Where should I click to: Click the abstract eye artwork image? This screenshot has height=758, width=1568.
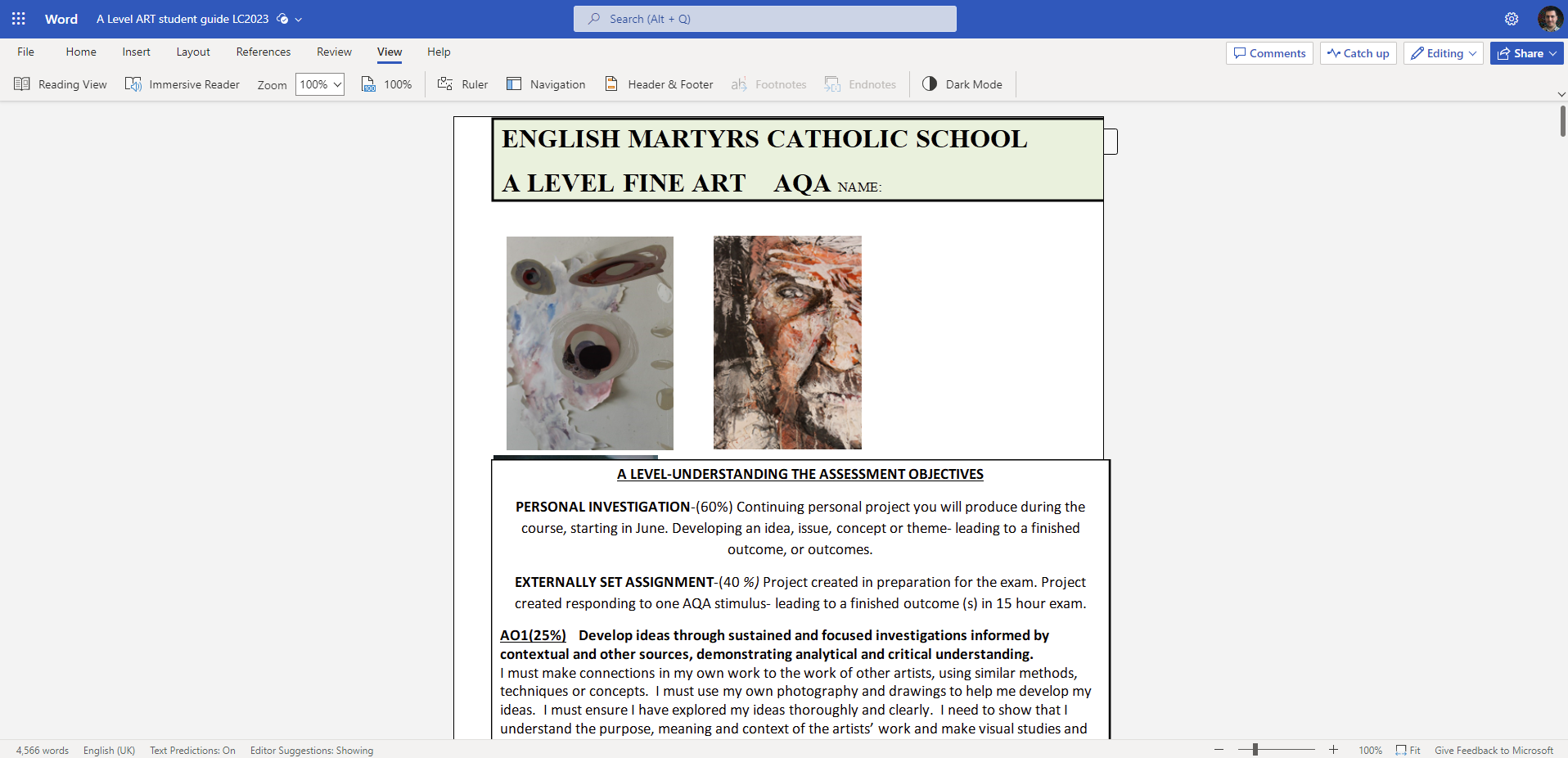click(x=590, y=343)
